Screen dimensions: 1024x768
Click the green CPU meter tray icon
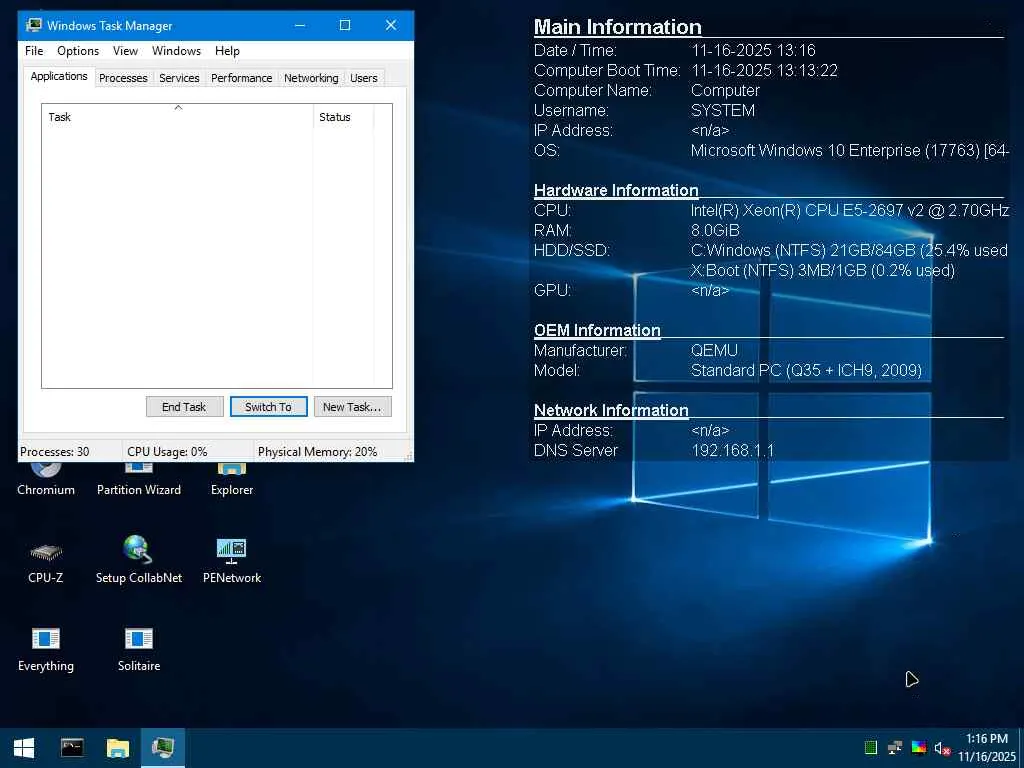coord(871,748)
